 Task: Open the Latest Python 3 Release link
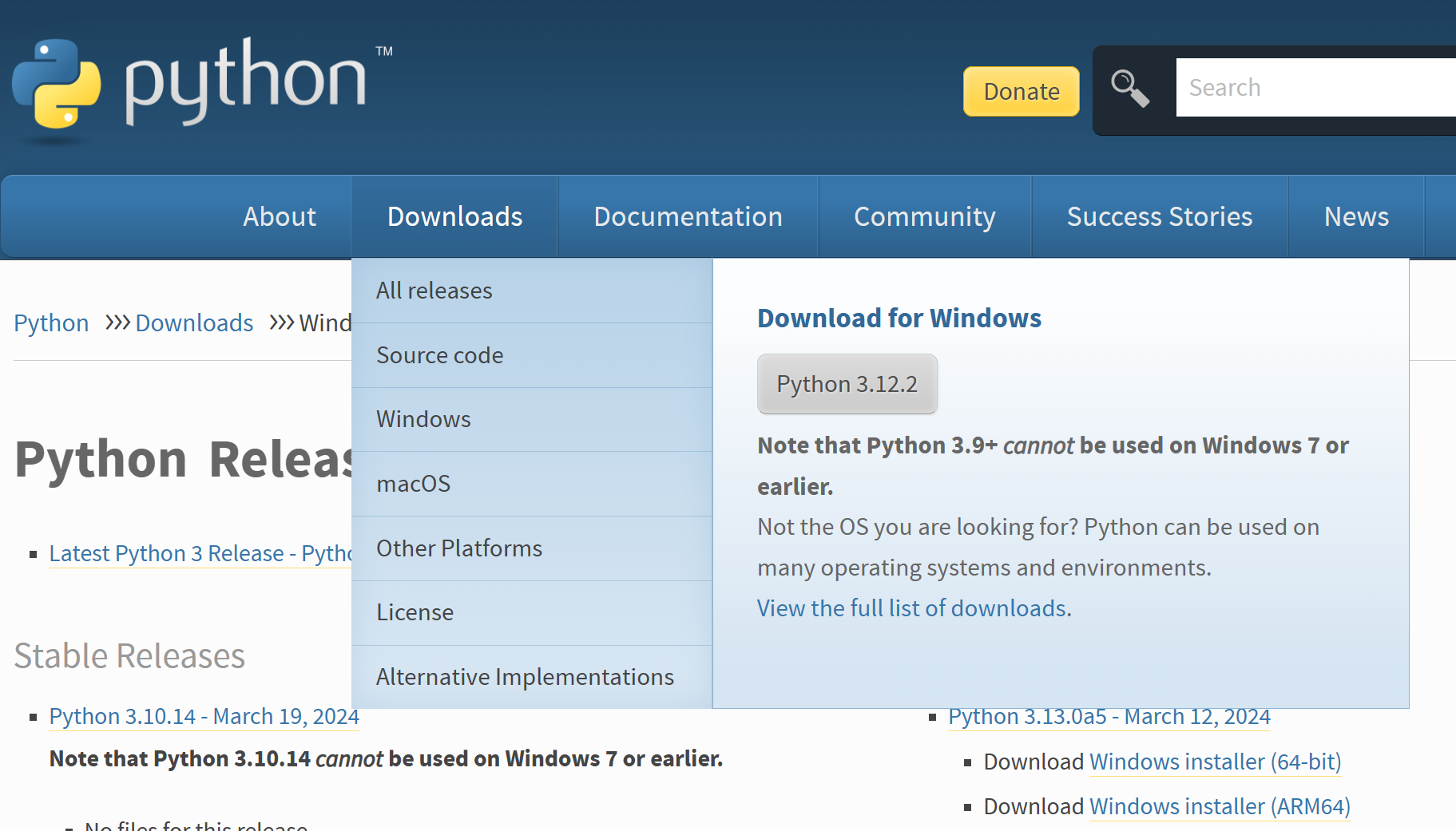(200, 553)
